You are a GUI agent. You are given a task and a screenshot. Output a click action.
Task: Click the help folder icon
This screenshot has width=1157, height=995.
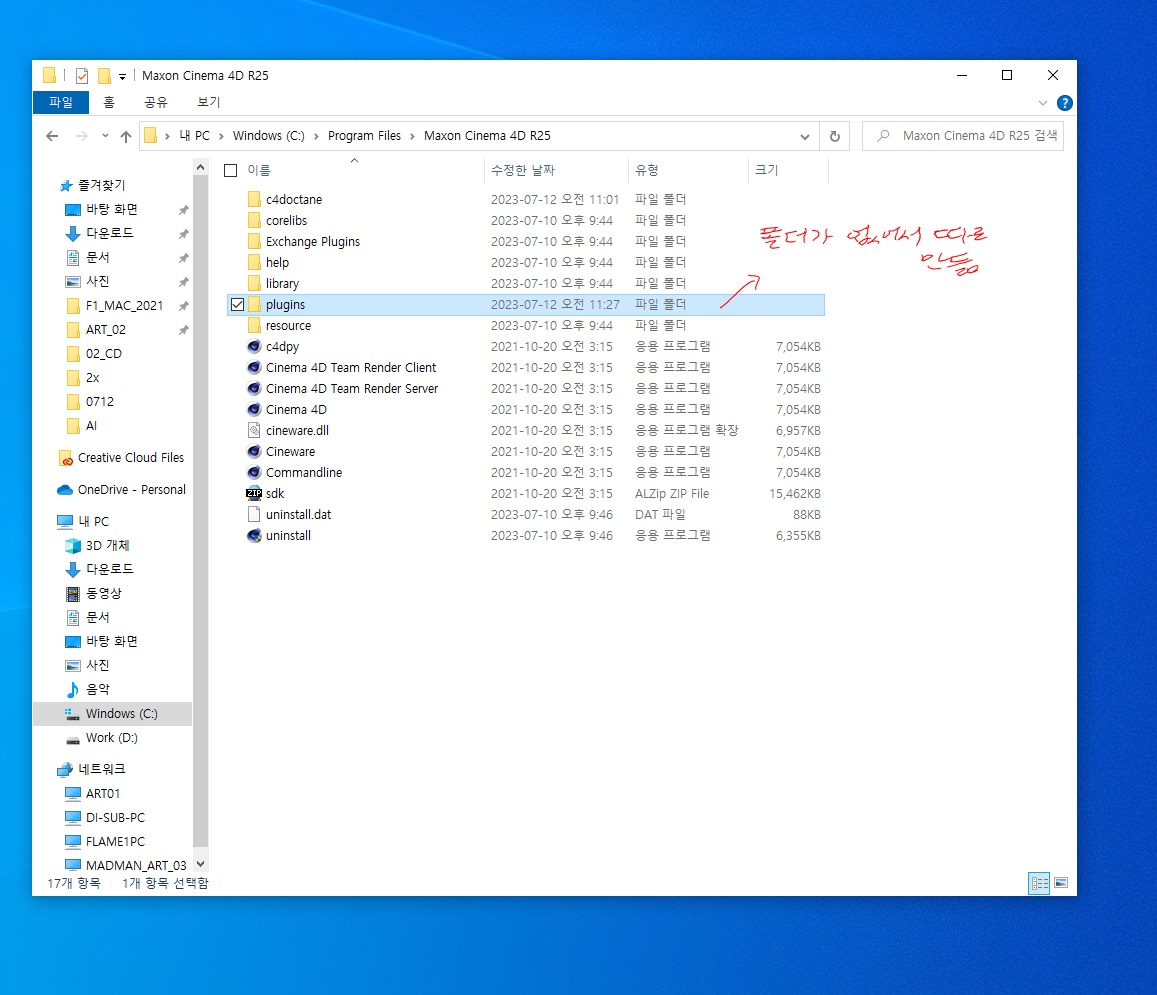(254, 262)
